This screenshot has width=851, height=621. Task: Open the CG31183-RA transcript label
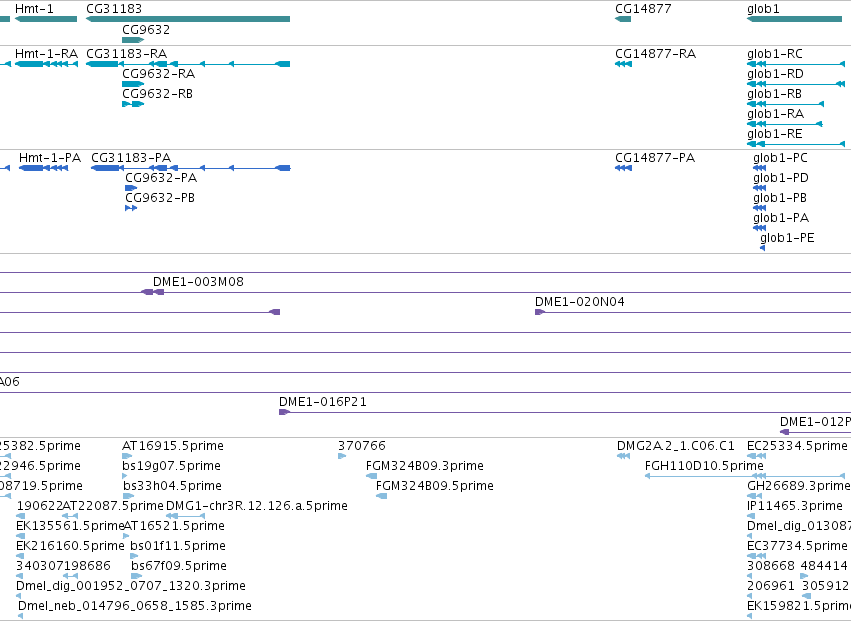[126, 54]
